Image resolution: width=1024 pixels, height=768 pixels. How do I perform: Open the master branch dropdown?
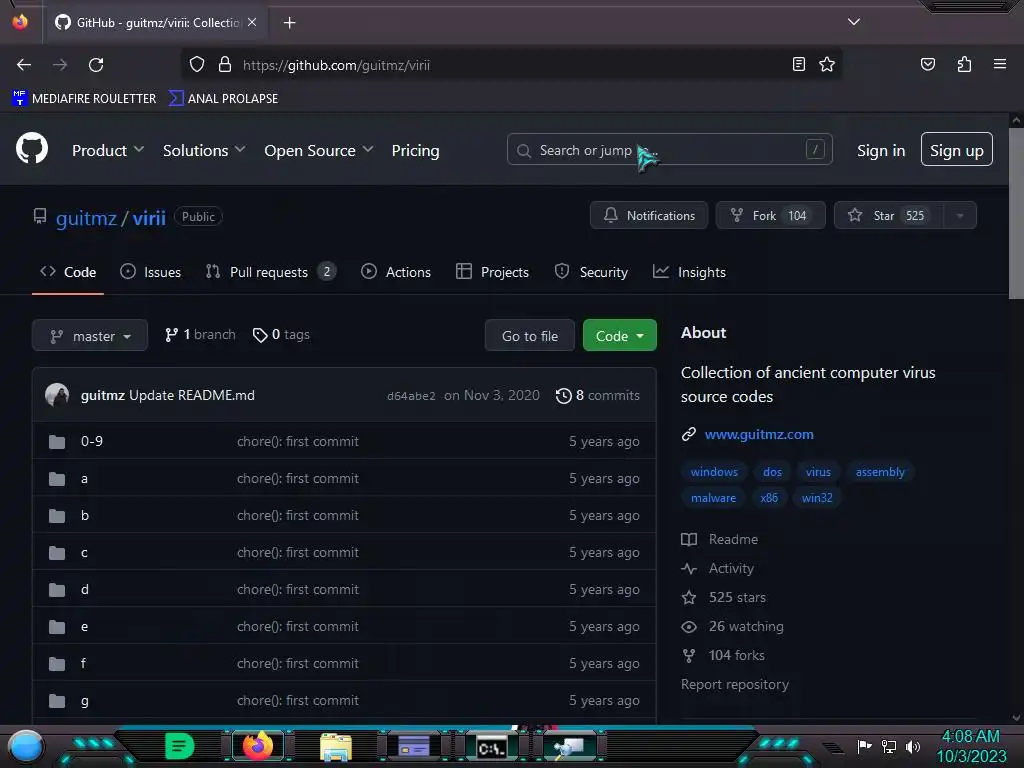pos(90,336)
